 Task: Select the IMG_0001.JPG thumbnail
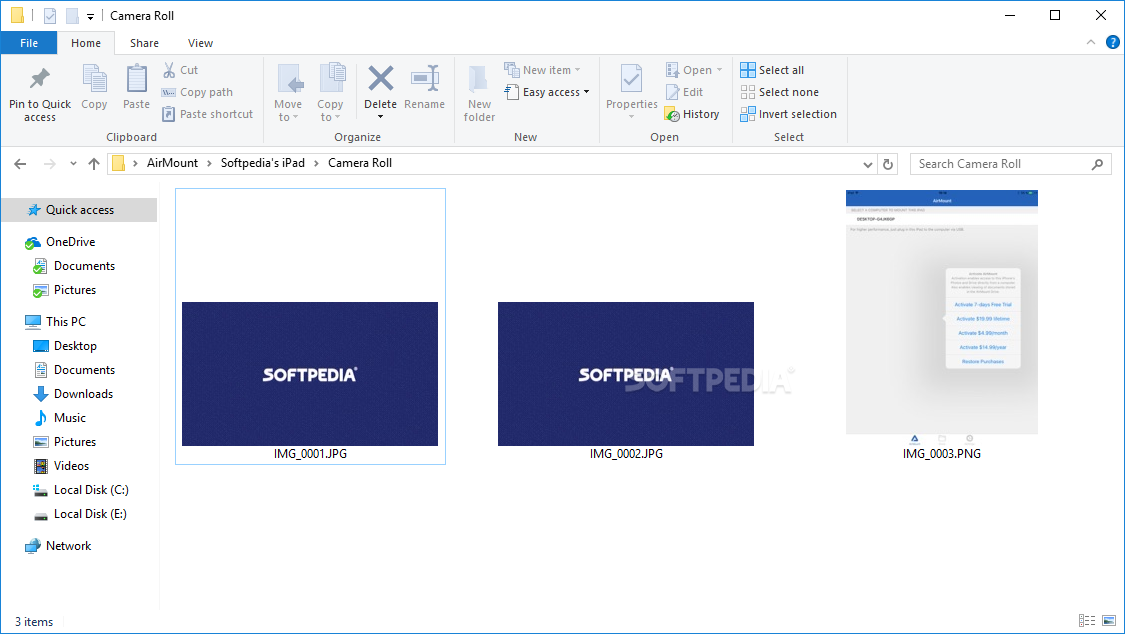(310, 374)
